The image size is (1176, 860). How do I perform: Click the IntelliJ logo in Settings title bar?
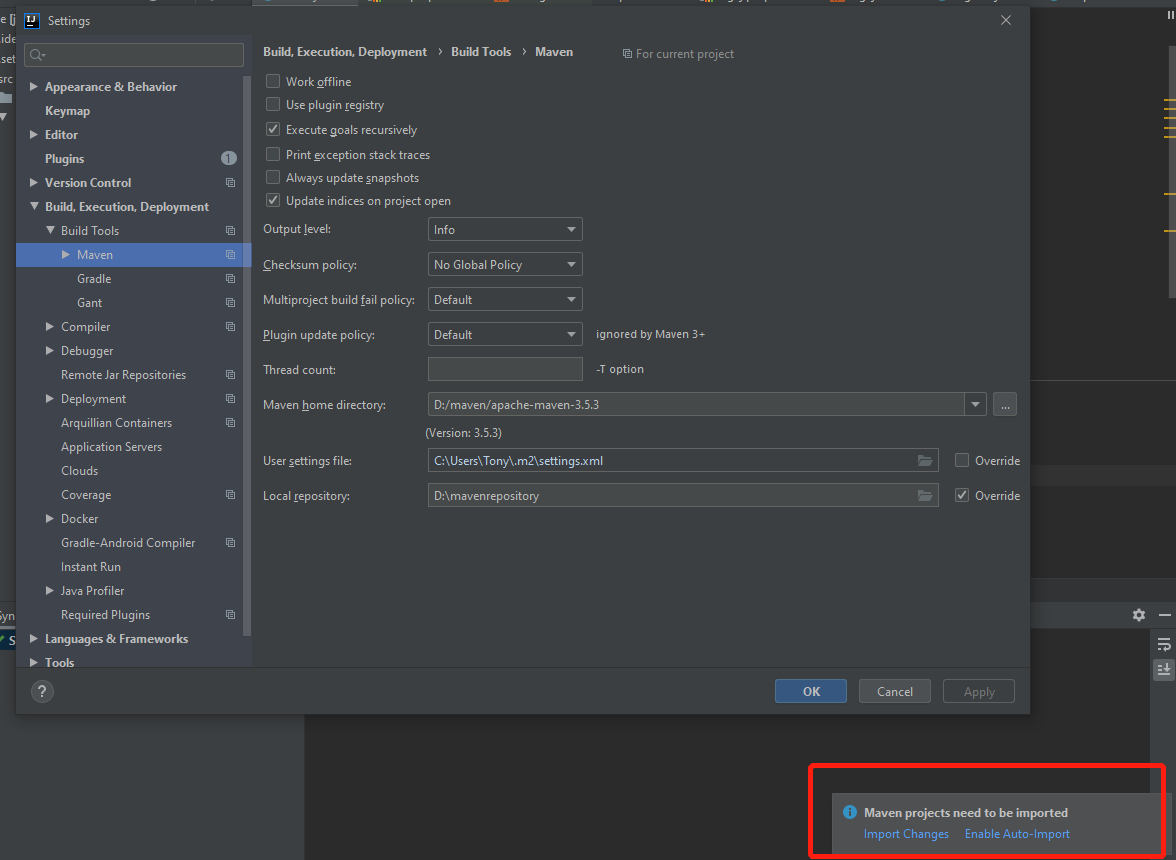pyautogui.click(x=32, y=20)
